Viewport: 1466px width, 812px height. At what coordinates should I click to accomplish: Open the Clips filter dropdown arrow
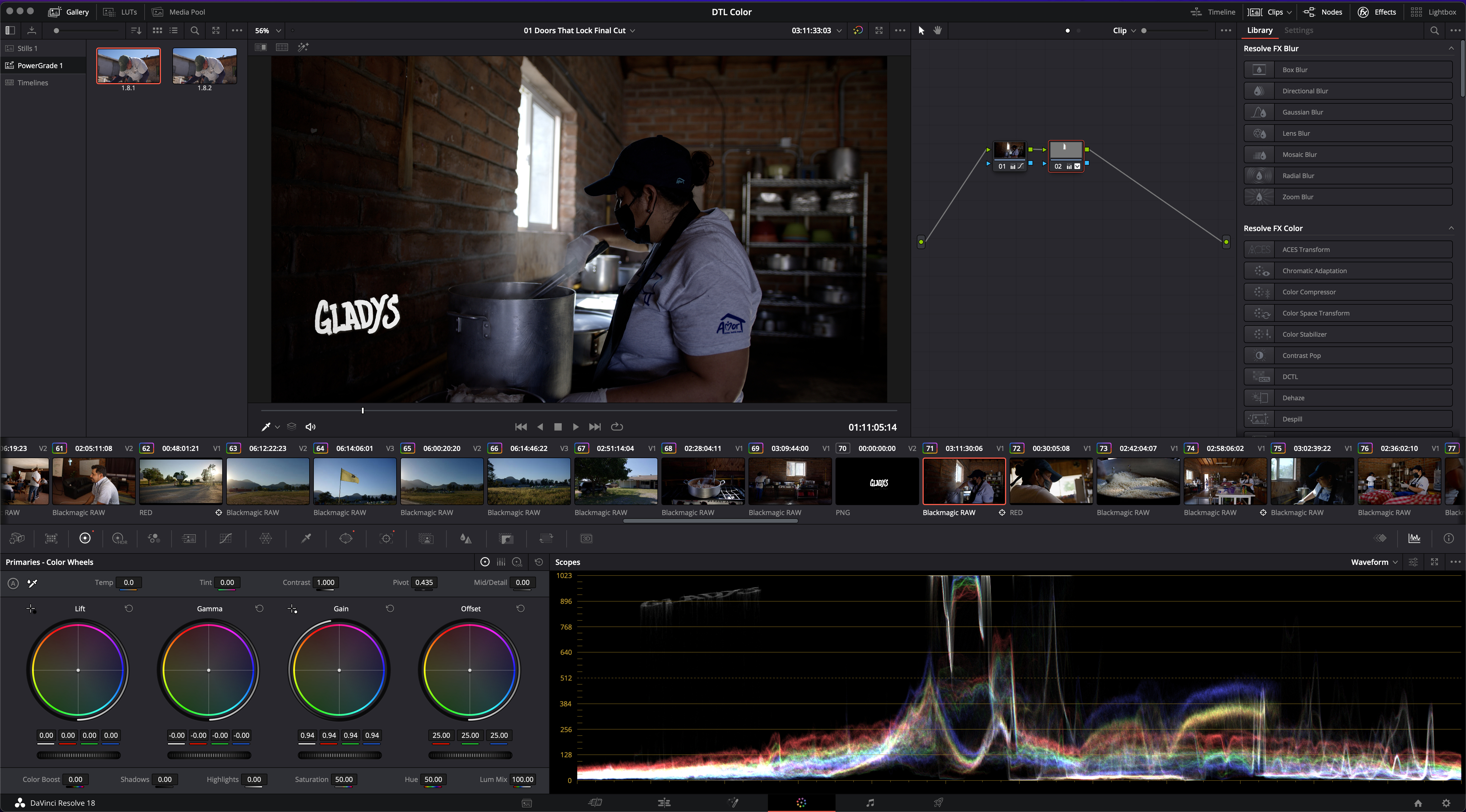pos(1290,12)
